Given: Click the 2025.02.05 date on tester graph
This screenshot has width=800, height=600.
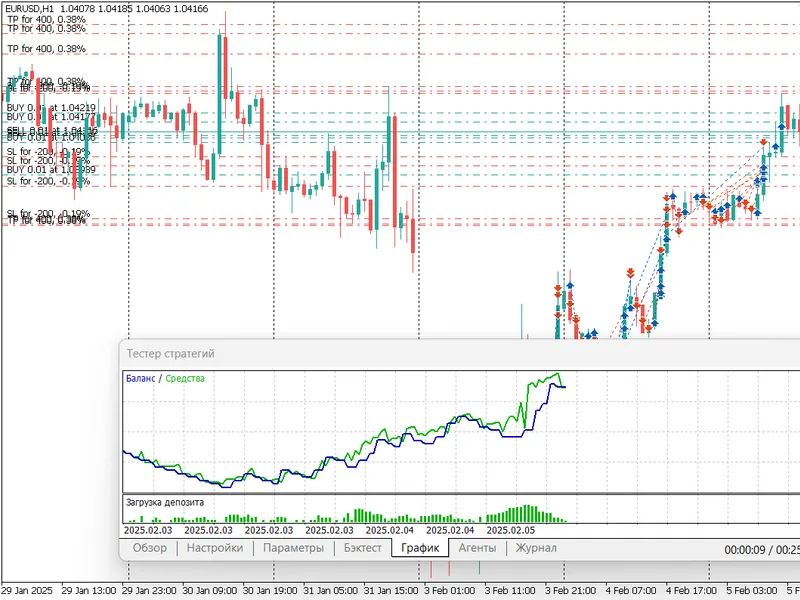Looking at the screenshot, I should tap(511, 531).
